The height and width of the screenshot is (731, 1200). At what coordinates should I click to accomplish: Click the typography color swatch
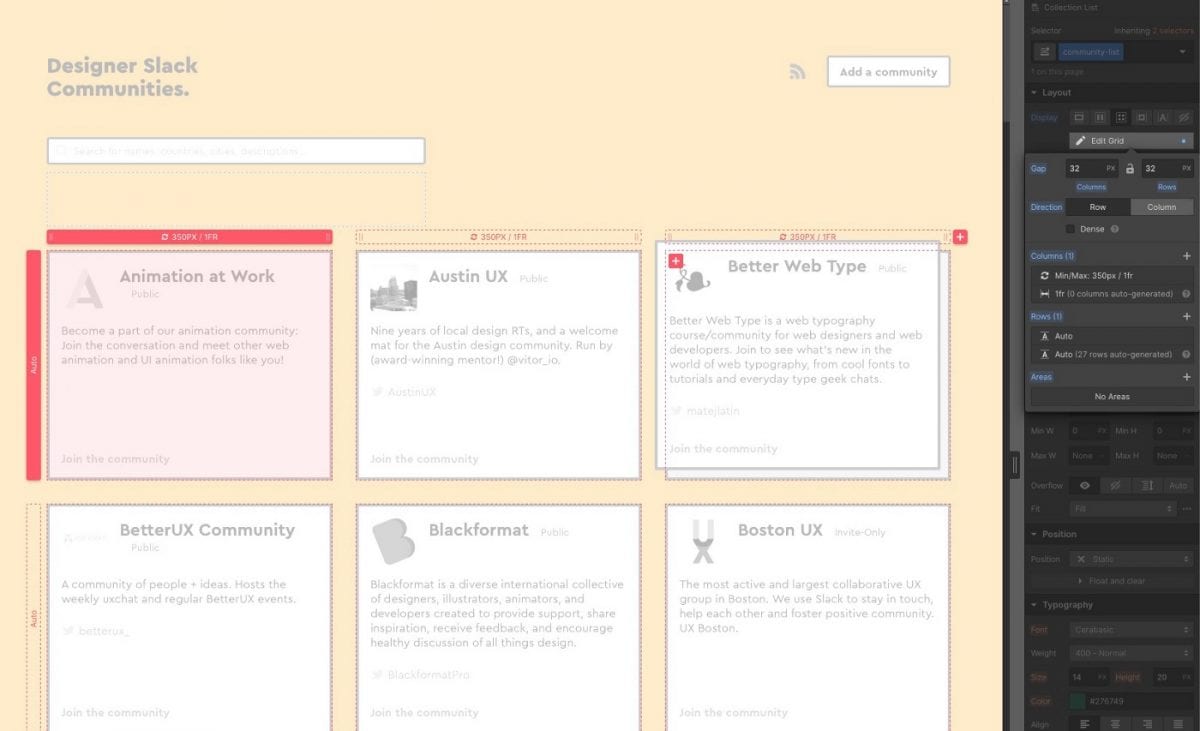pos(1076,699)
